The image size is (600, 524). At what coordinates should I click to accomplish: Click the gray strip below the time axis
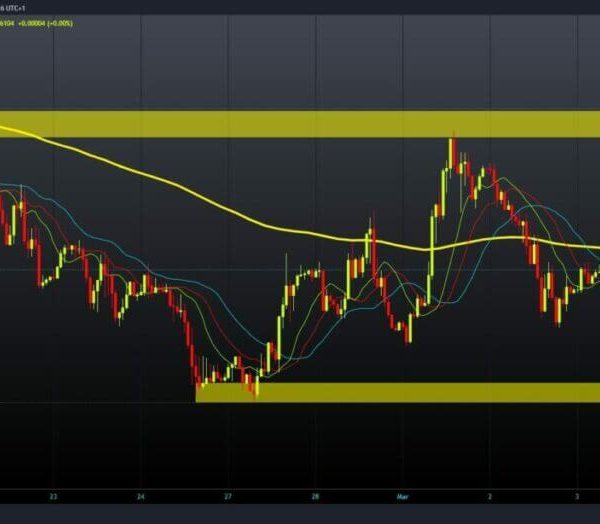(300, 515)
